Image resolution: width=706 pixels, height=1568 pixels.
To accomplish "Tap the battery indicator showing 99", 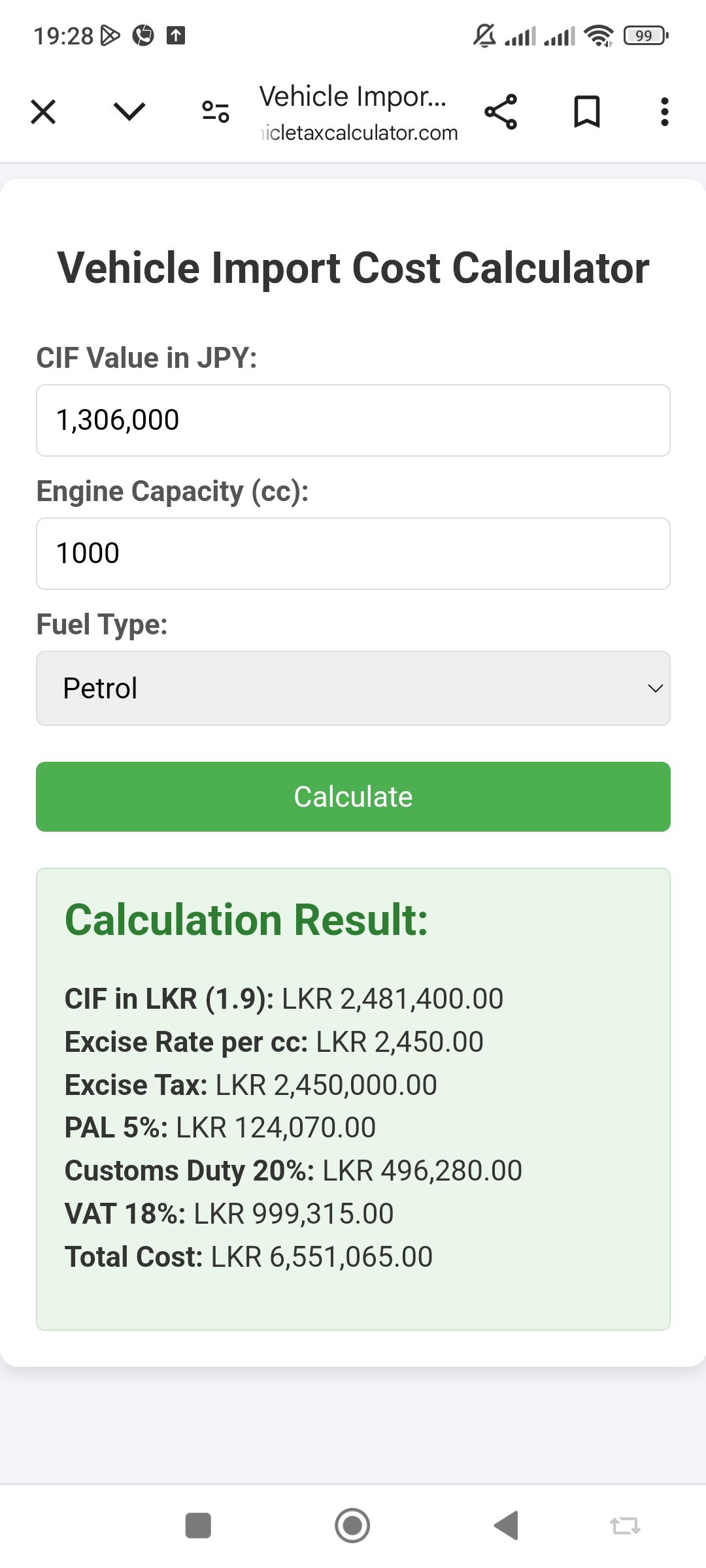I will 646,35.
